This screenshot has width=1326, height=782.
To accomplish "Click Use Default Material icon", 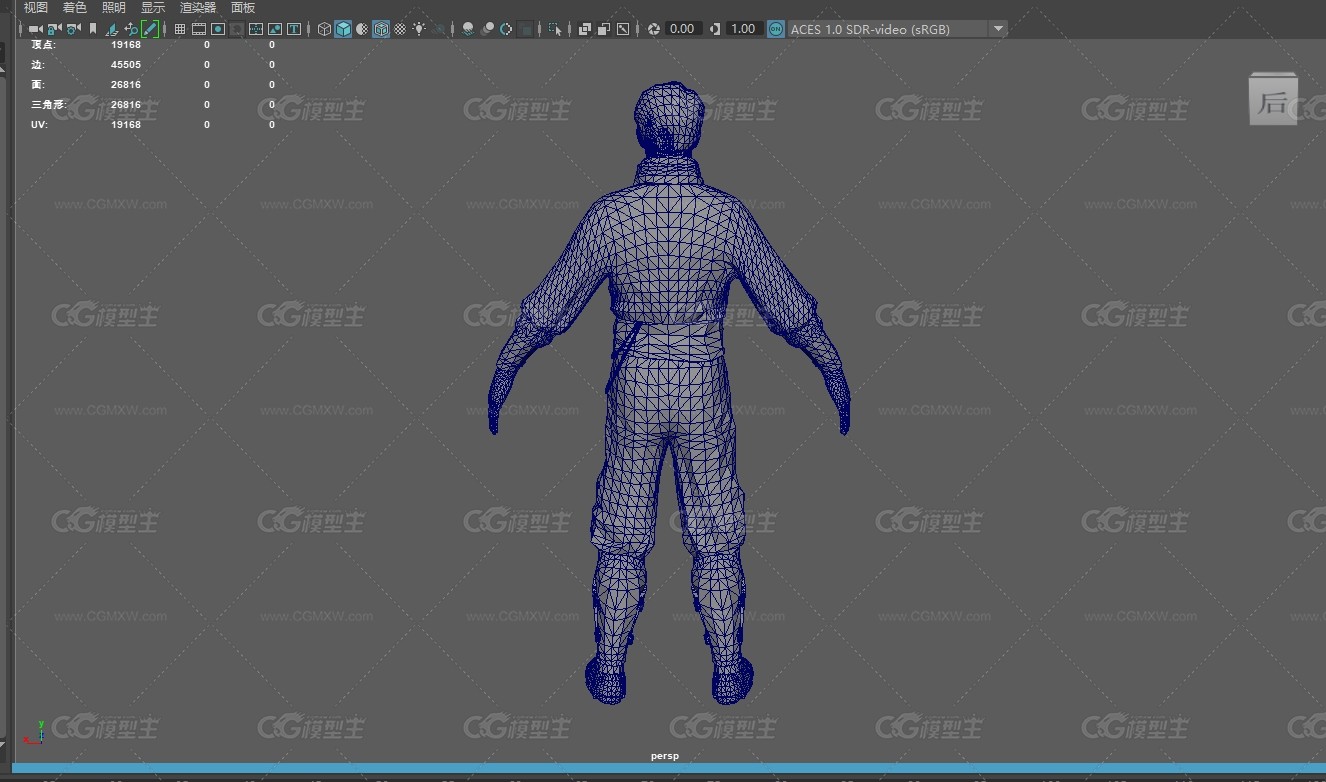I will [x=363, y=29].
